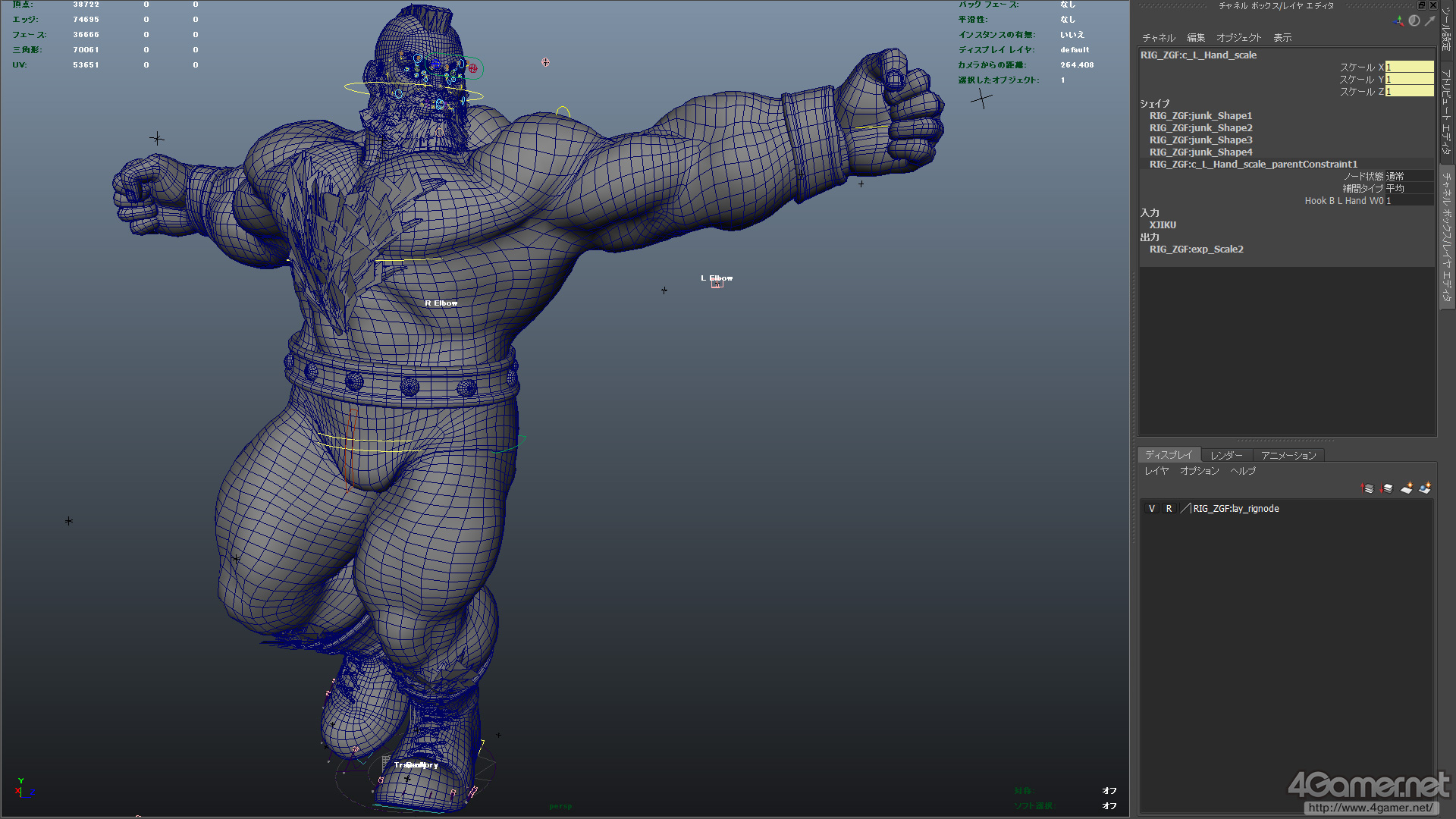This screenshot has width=1456, height=819.
Task: Open the チャネル menu
Action: (1159, 38)
